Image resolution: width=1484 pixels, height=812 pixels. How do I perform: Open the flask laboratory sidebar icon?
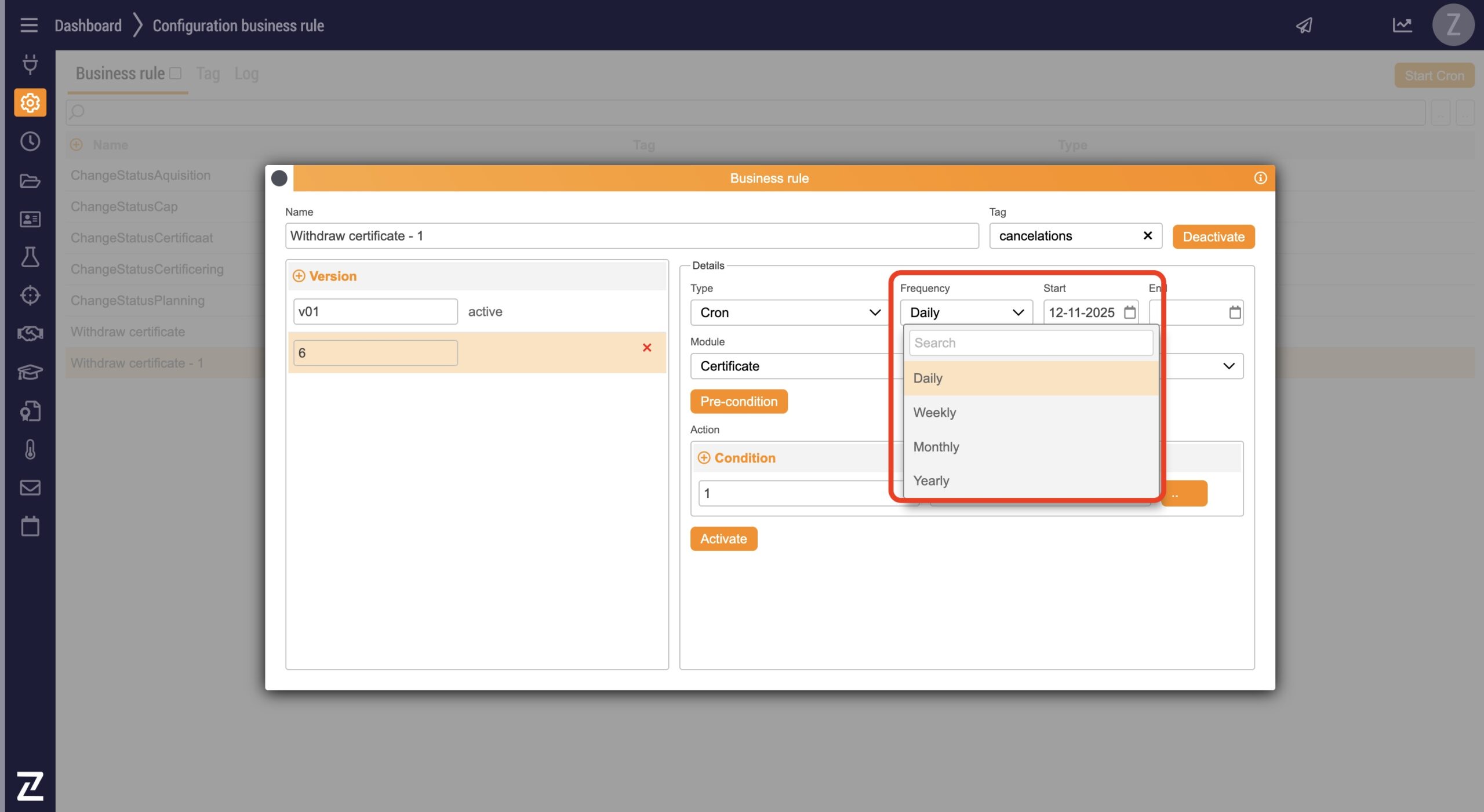tap(30, 257)
